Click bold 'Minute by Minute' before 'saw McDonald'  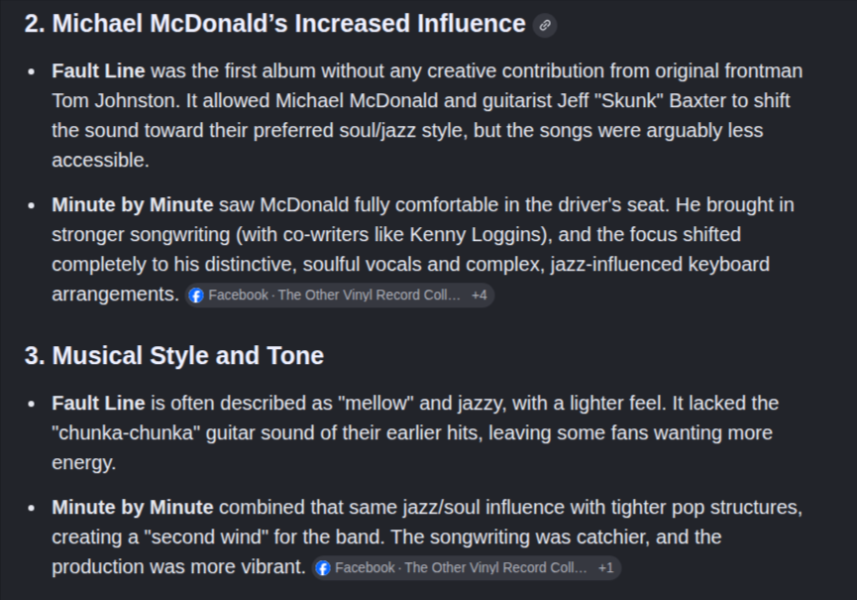132,205
